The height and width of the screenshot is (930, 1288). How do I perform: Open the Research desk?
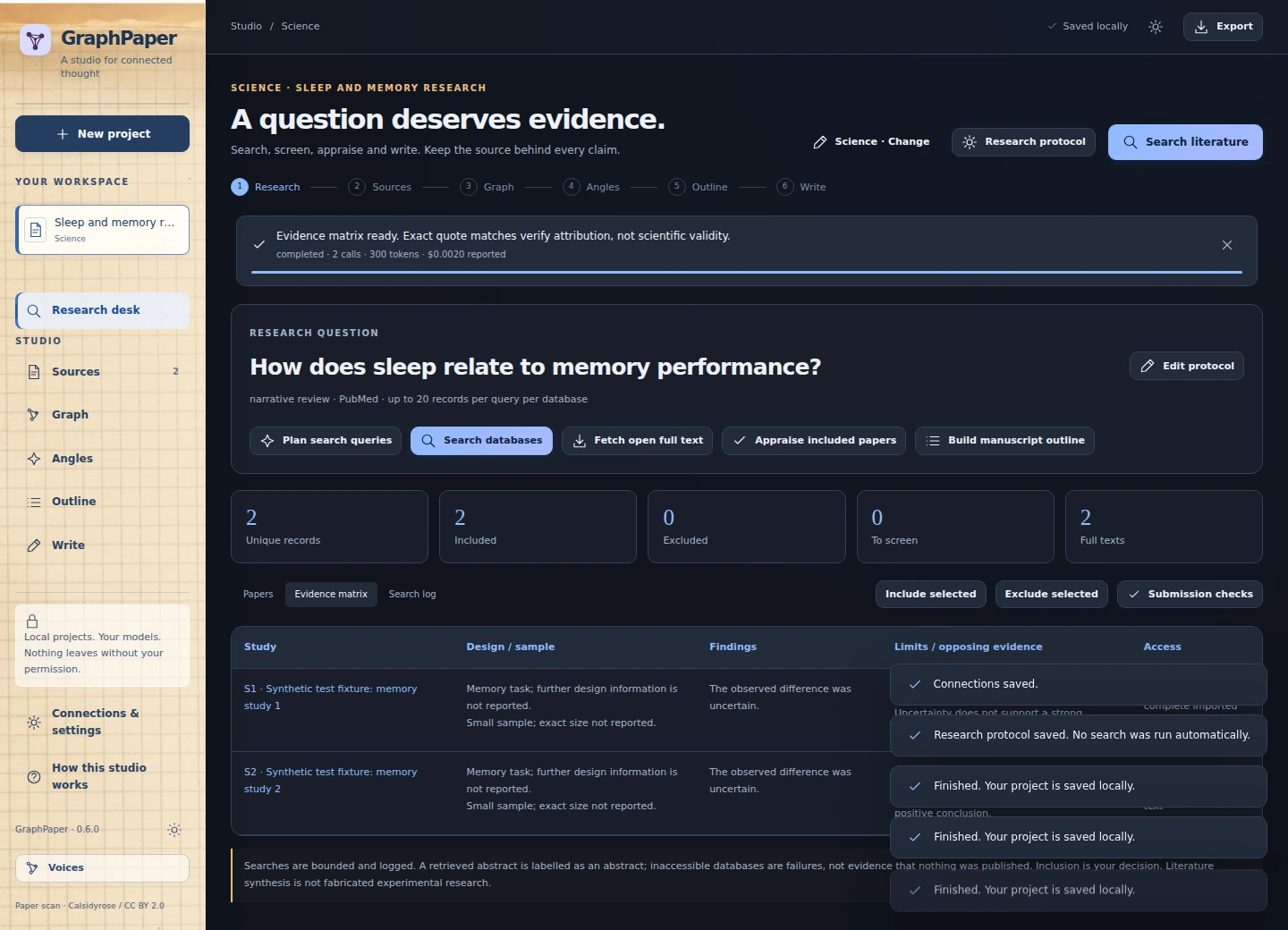click(x=102, y=310)
